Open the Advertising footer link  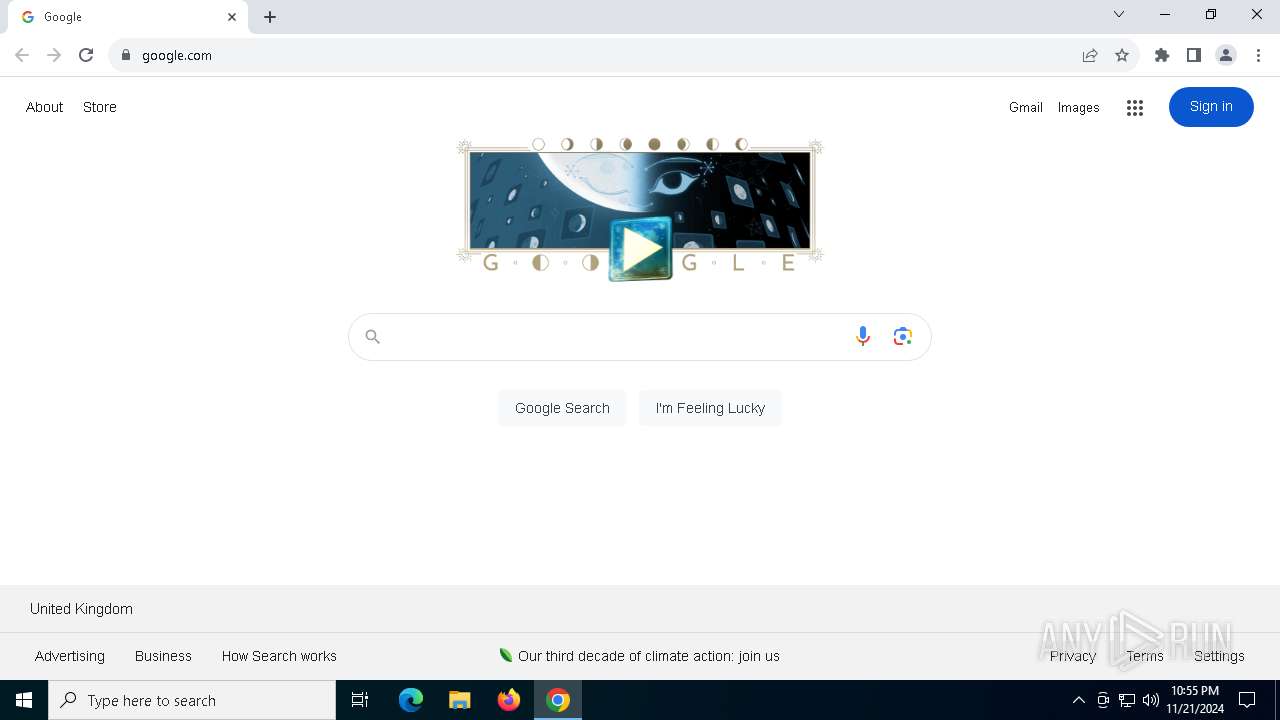[70, 656]
